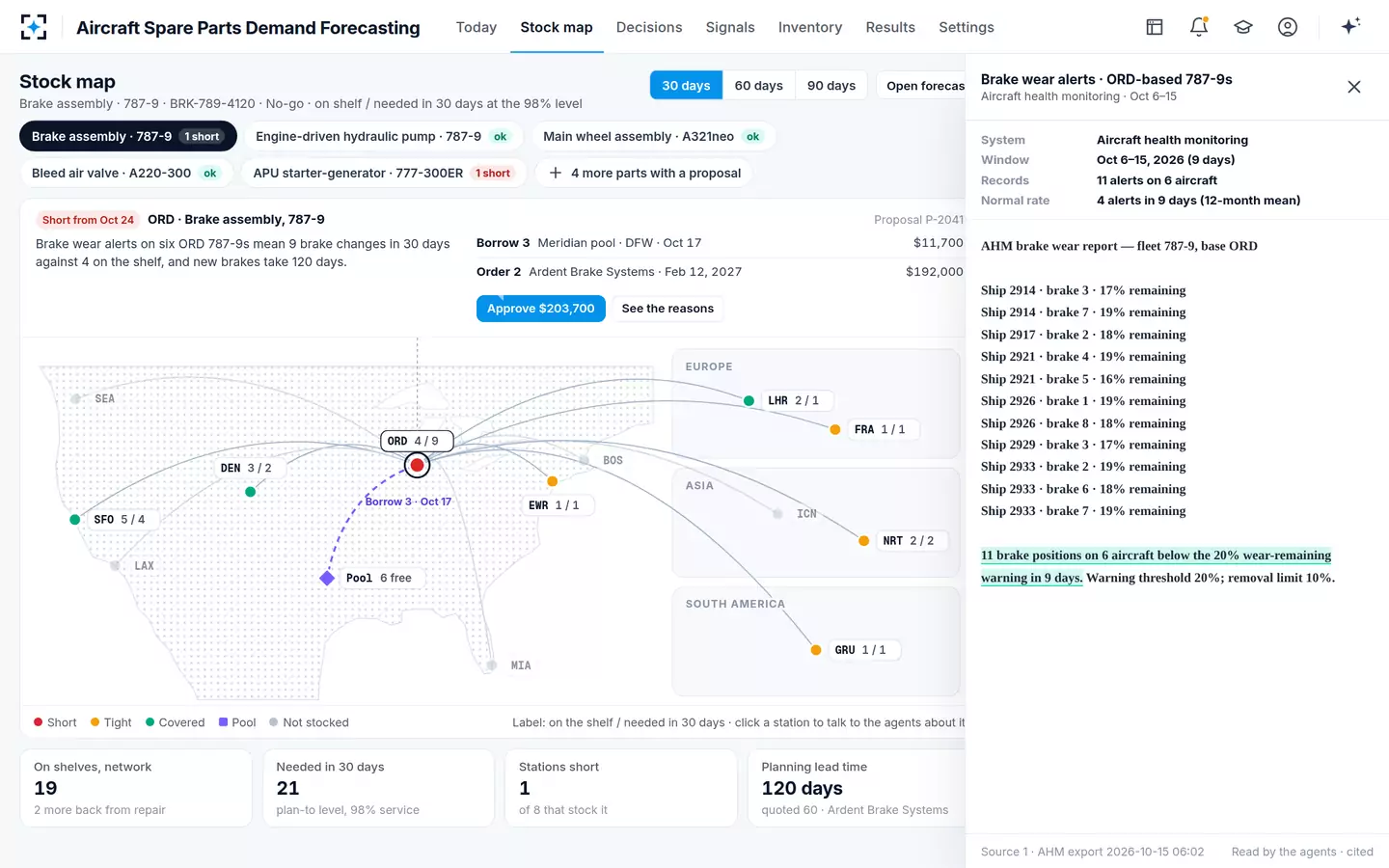
Task: Select Engine-driven hydraulic pump 787-9 chip
Action: click(x=383, y=136)
